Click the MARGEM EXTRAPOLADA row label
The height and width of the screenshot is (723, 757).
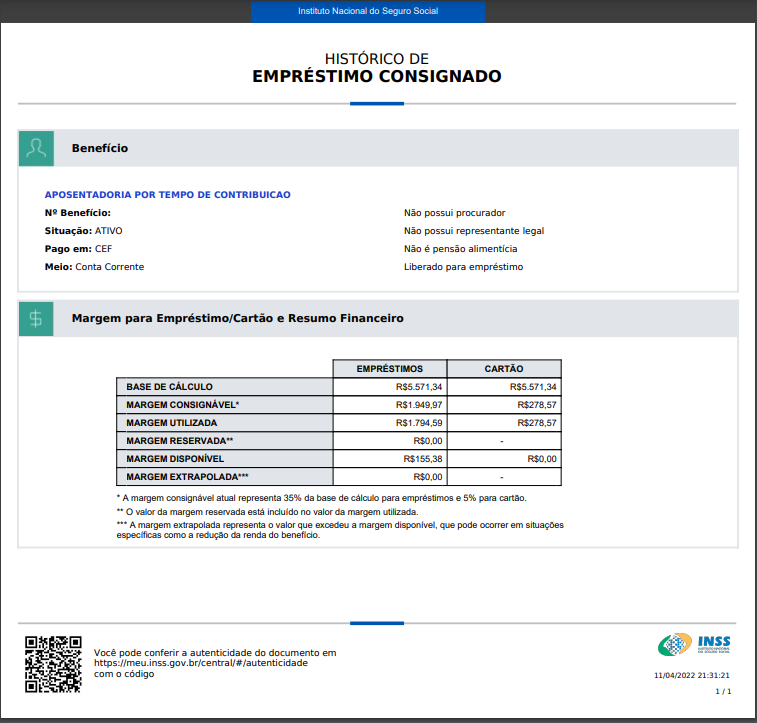point(187,477)
